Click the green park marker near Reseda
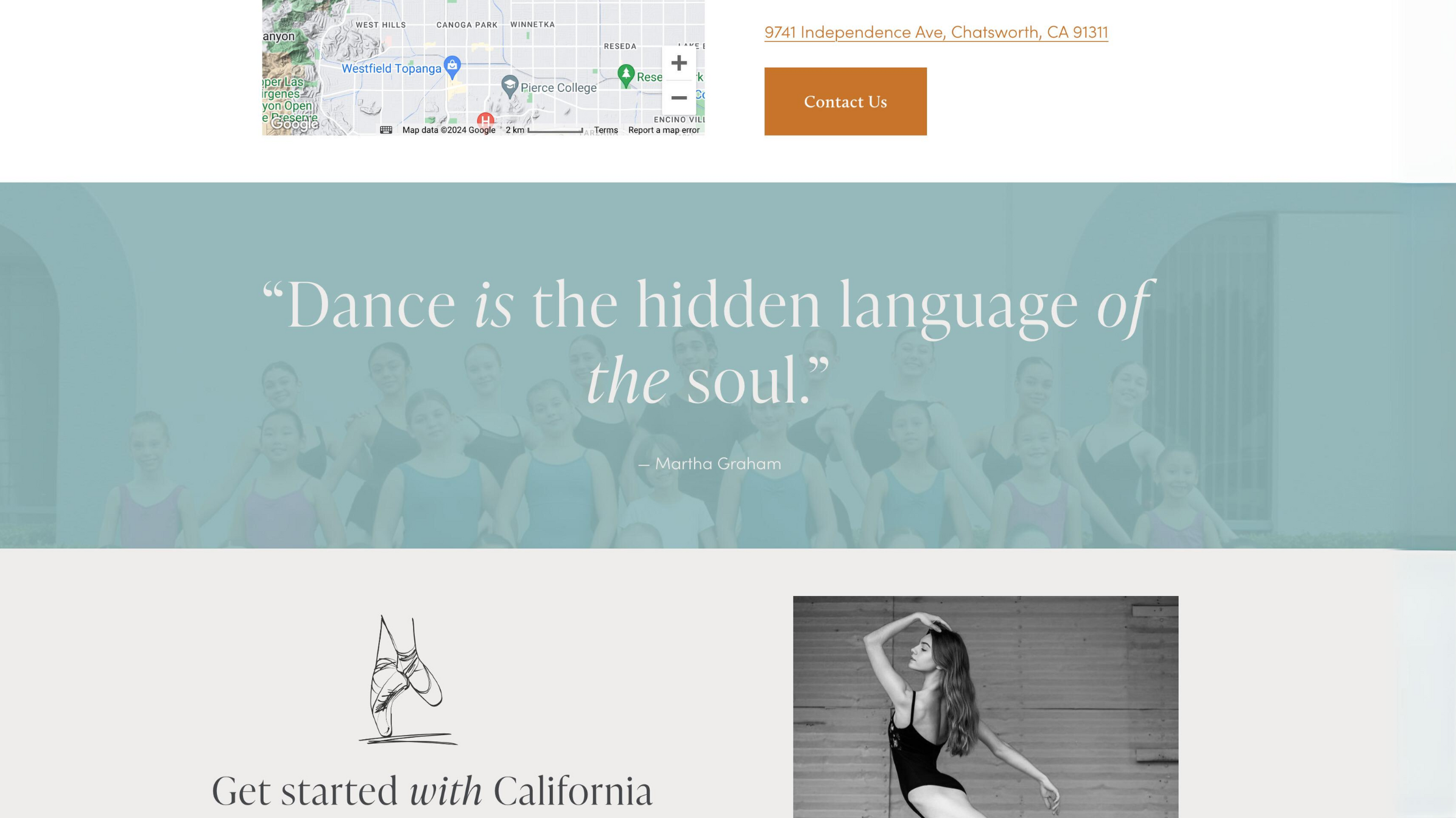Image resolution: width=1456 pixels, height=818 pixels. coord(625,76)
